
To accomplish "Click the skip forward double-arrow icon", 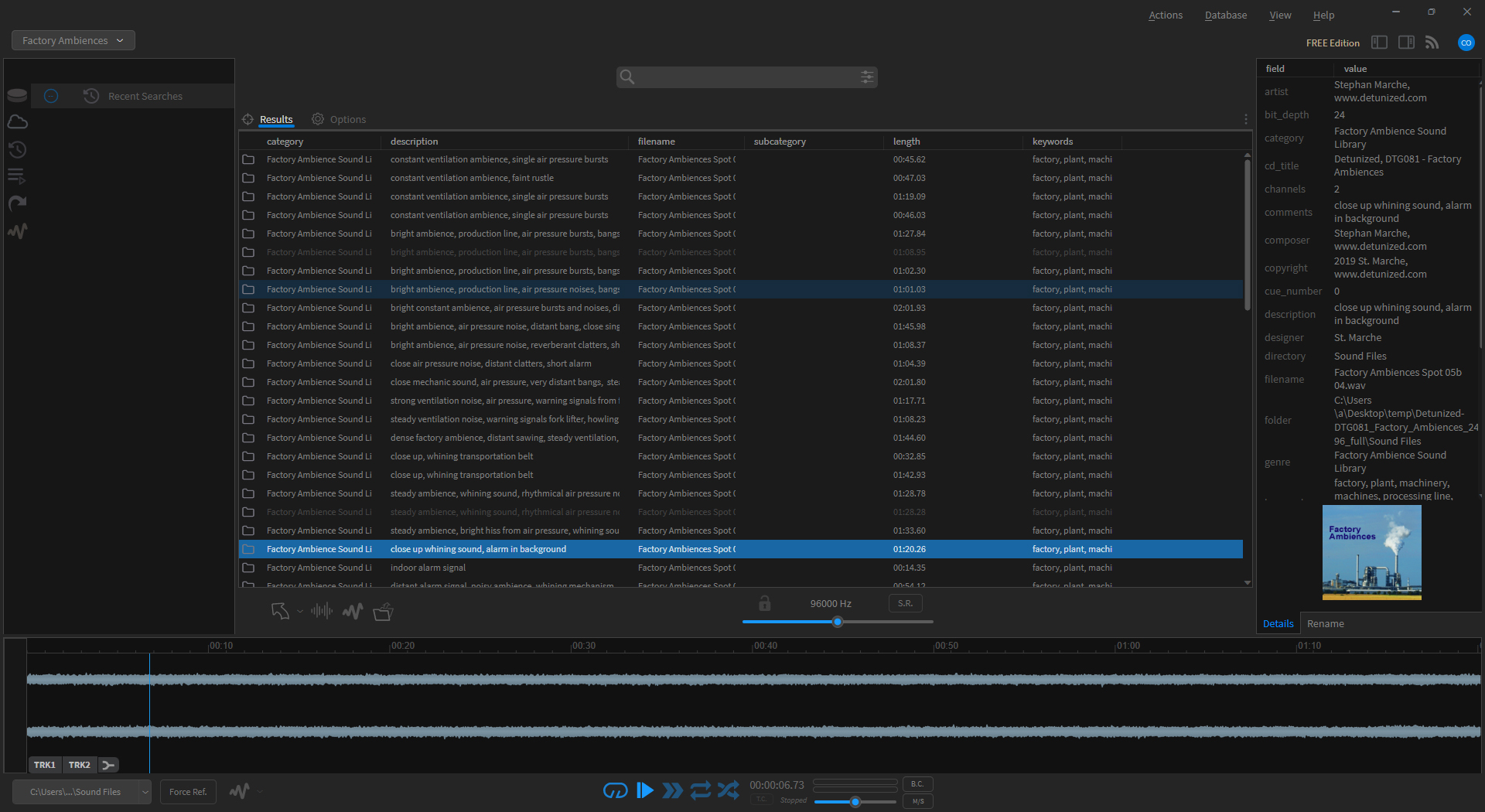I will (x=672, y=790).
